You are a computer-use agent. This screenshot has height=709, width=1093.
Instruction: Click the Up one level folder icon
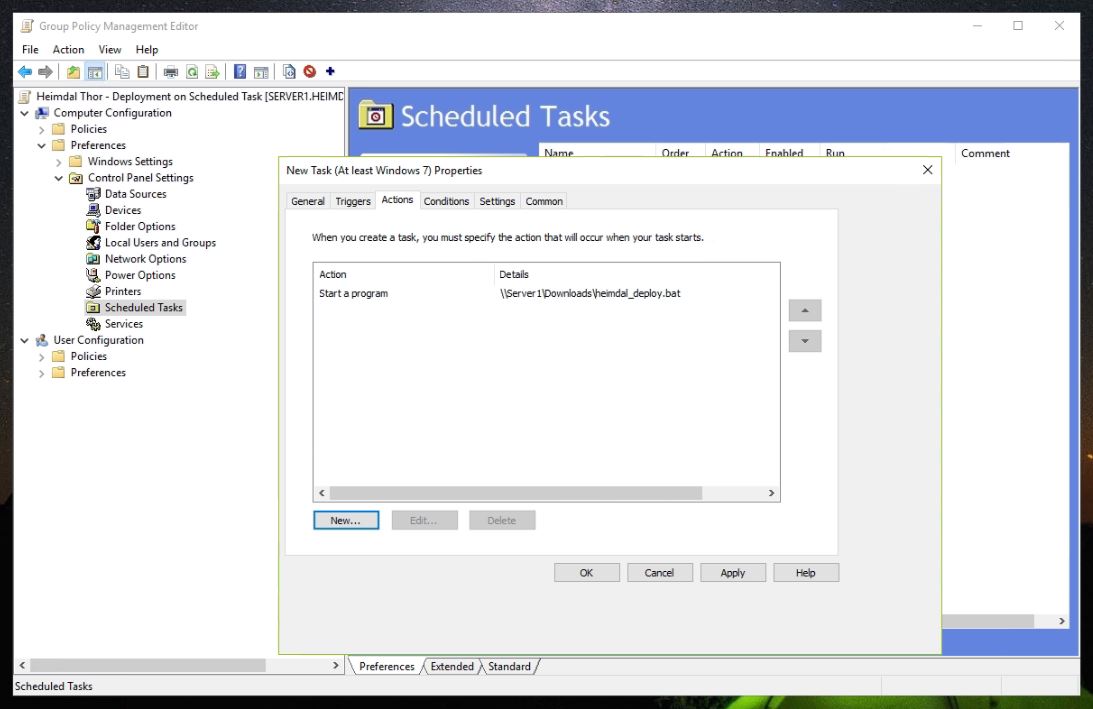[x=73, y=71]
